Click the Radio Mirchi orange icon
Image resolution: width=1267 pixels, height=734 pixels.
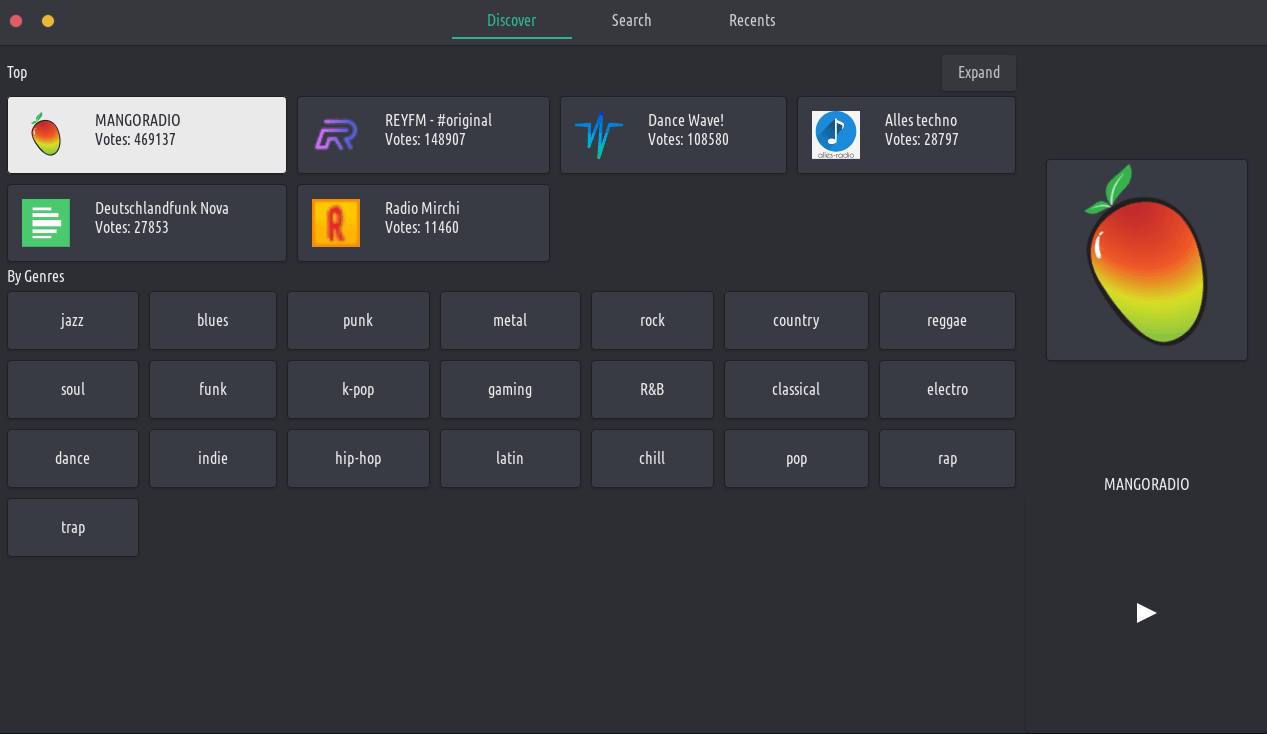(x=335, y=223)
